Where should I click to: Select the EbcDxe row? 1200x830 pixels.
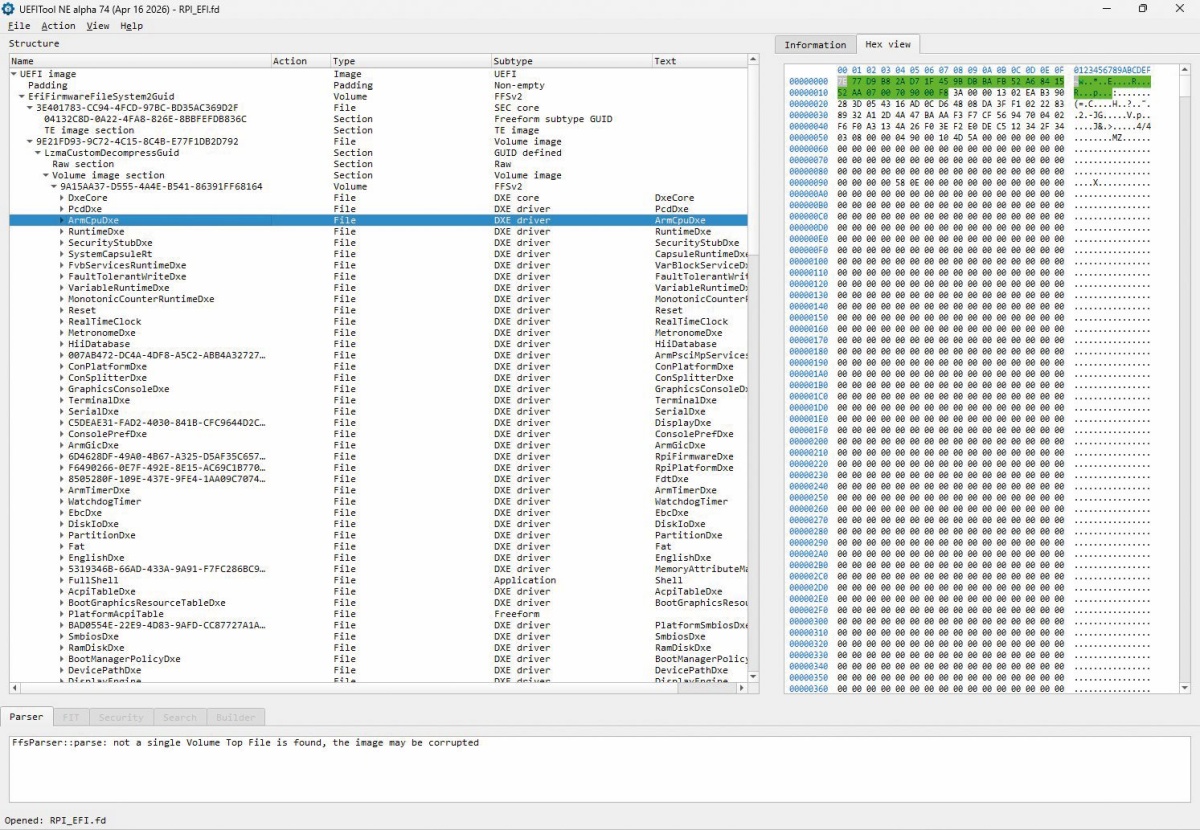tap(378, 513)
